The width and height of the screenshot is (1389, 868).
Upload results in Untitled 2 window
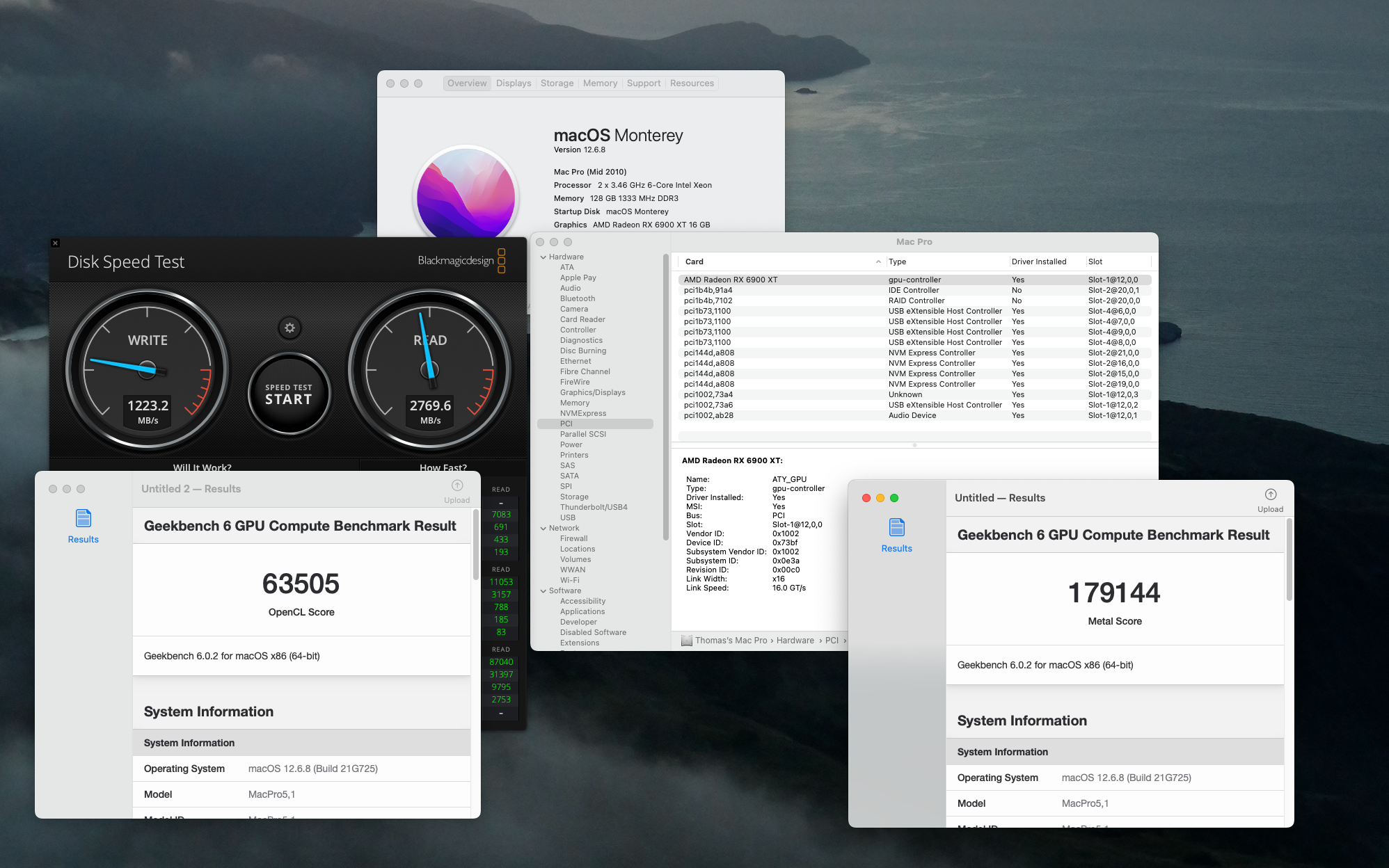(x=457, y=491)
